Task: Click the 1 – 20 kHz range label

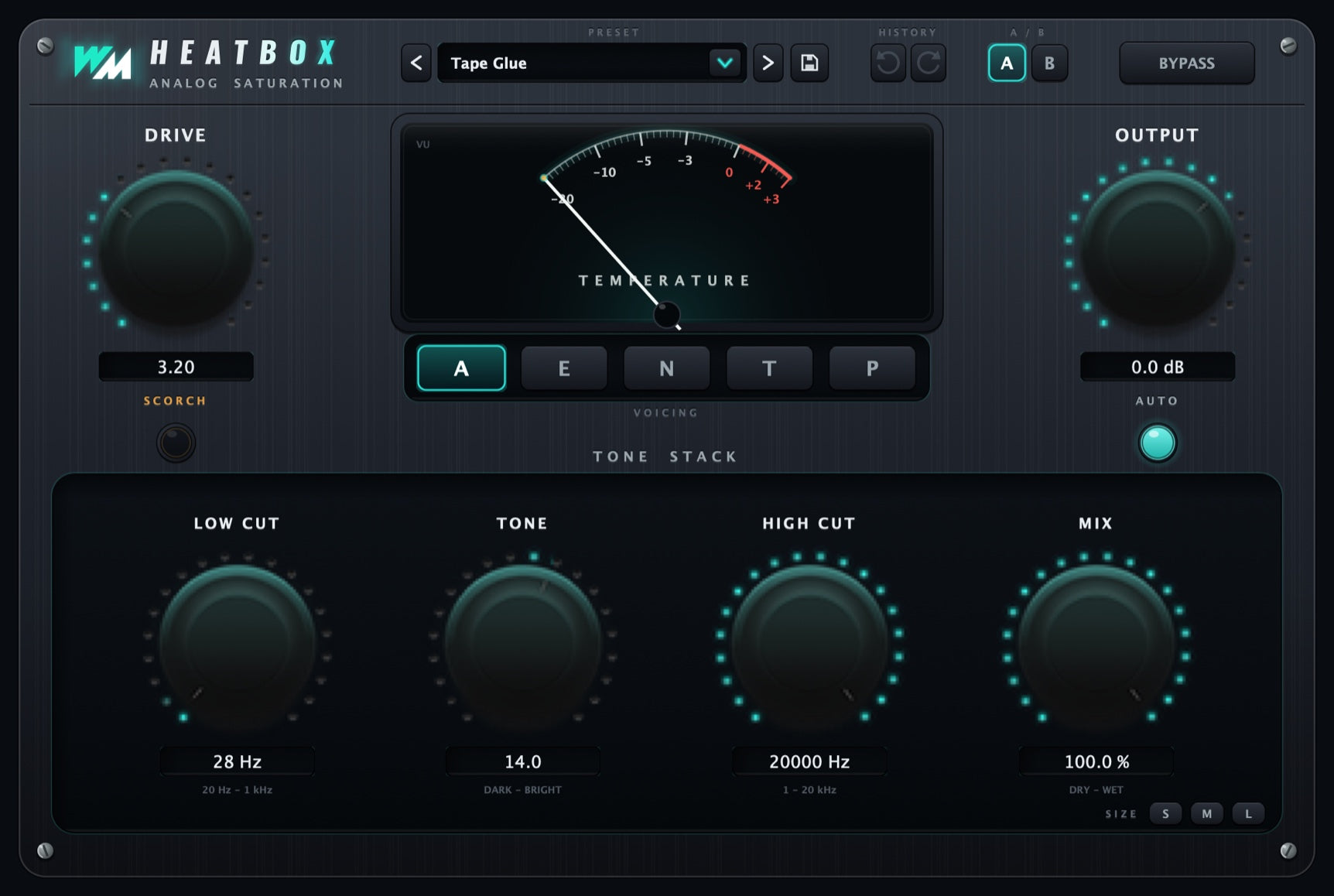Action: tap(809, 790)
